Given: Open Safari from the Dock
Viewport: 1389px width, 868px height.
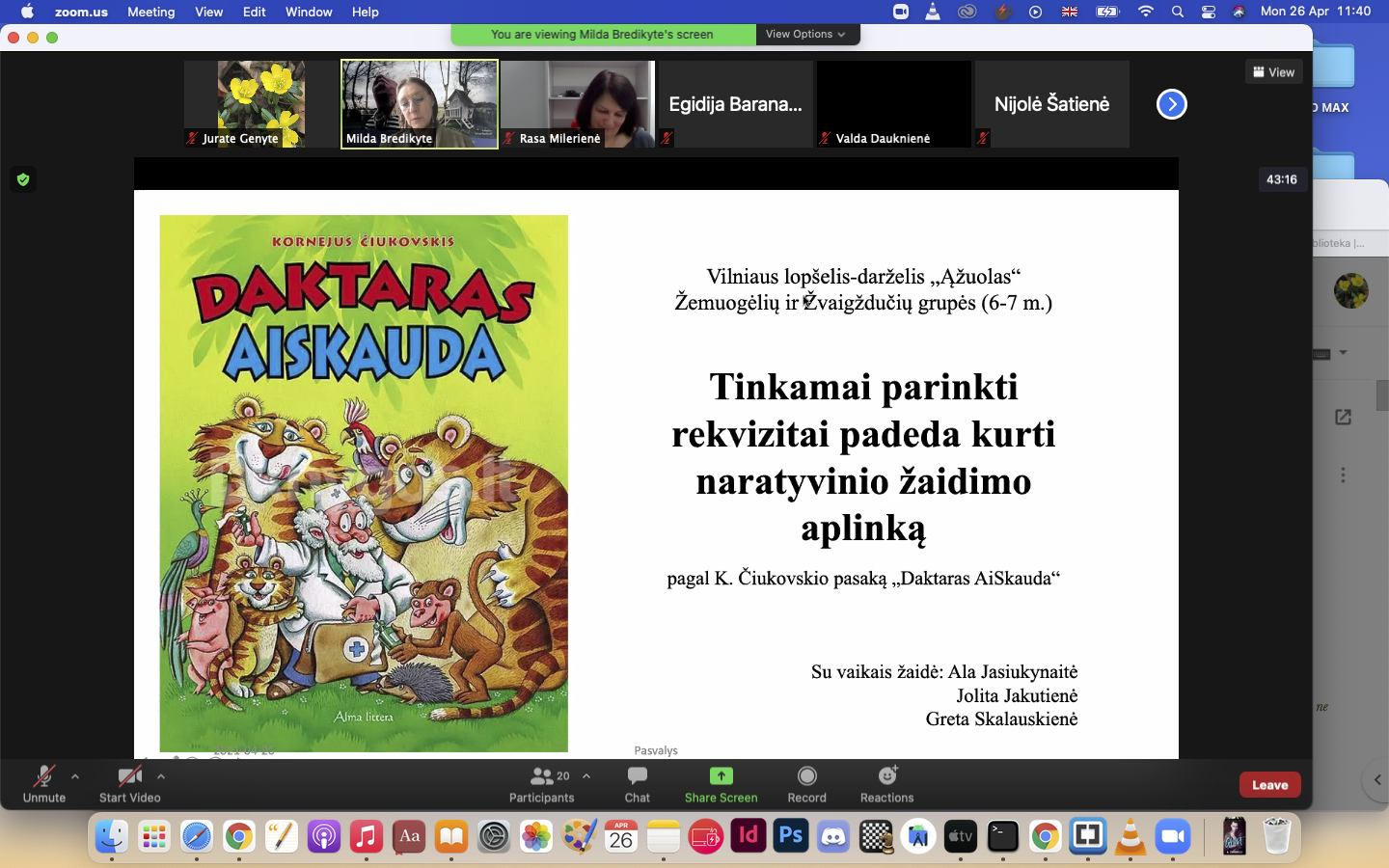Looking at the screenshot, I should coord(197,836).
